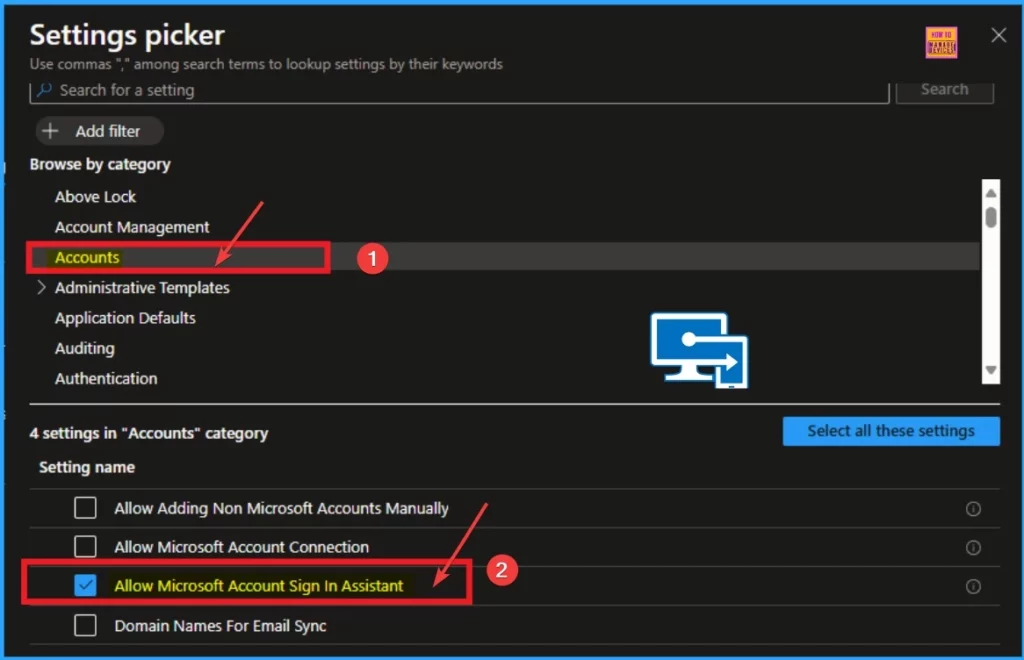Open info icon for Allow Adding Non Microsoft Accounts Manually
The height and width of the screenshot is (660, 1024).
pos(973,509)
